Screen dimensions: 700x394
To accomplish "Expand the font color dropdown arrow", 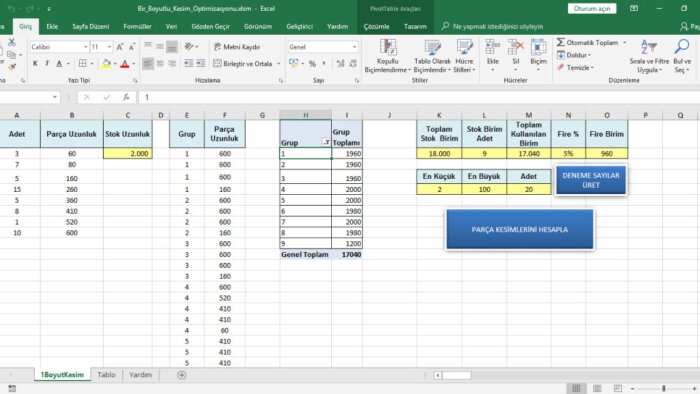I will (133, 64).
